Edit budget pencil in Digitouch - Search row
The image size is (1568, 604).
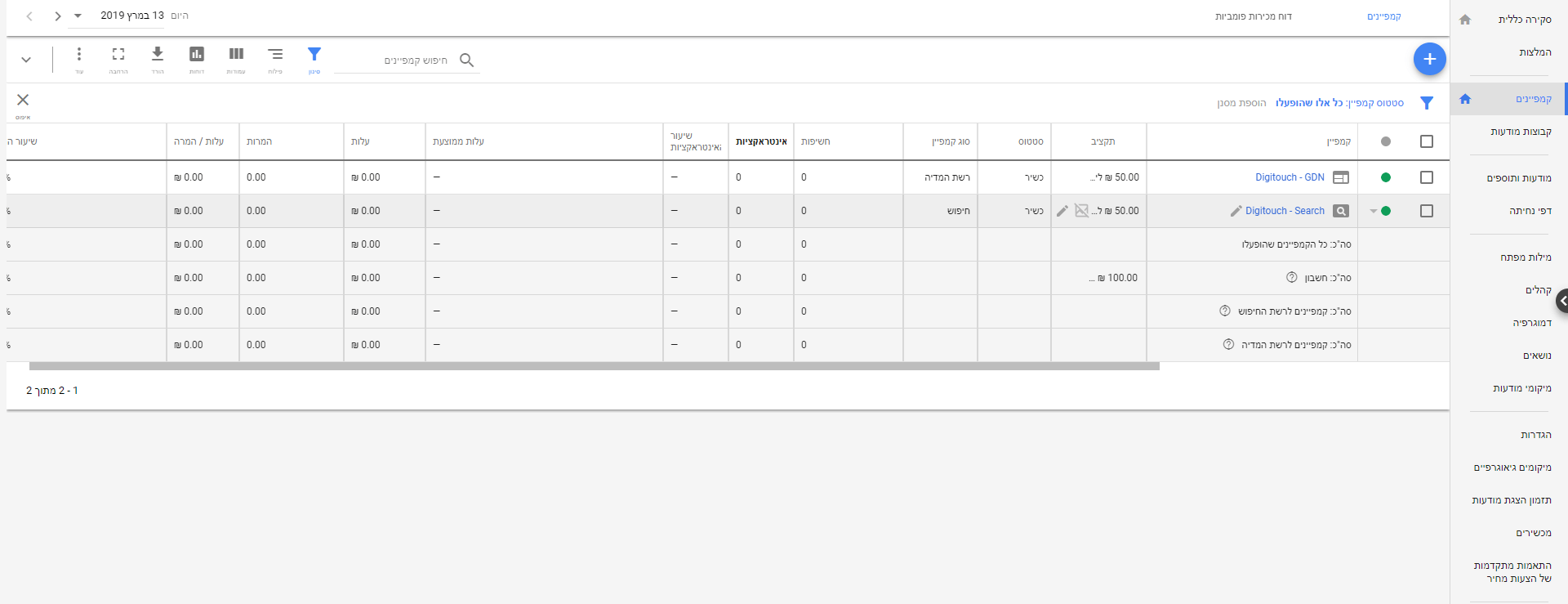click(1062, 211)
